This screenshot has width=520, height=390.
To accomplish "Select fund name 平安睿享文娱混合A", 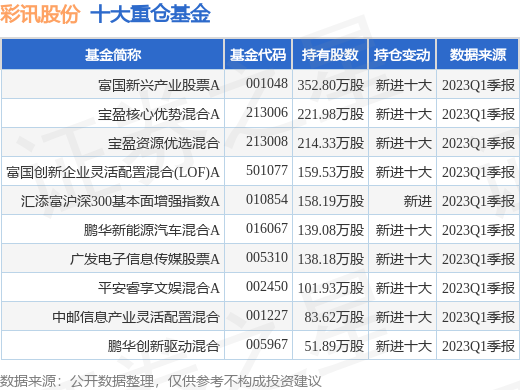I will (x=159, y=288).
